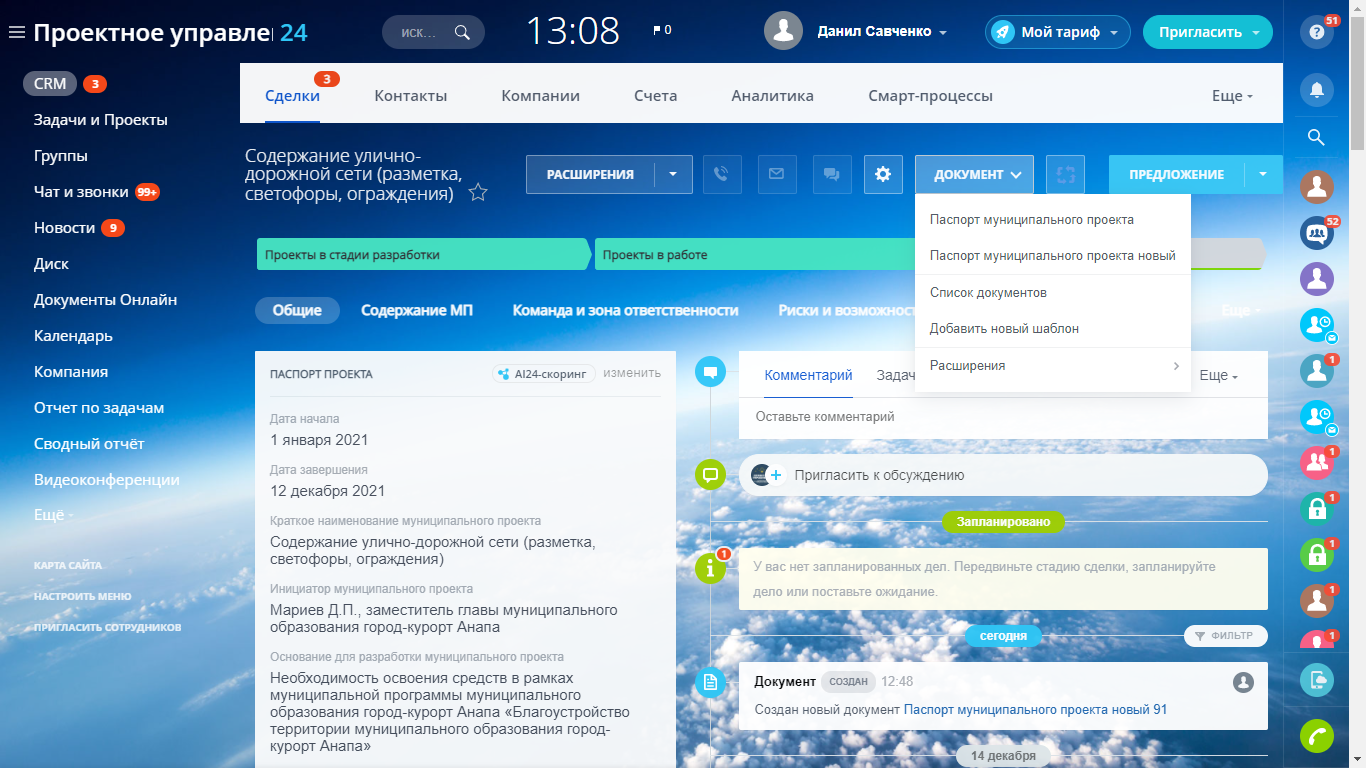Open the Содержание МП tab
1366x768 pixels.
[x=417, y=310]
